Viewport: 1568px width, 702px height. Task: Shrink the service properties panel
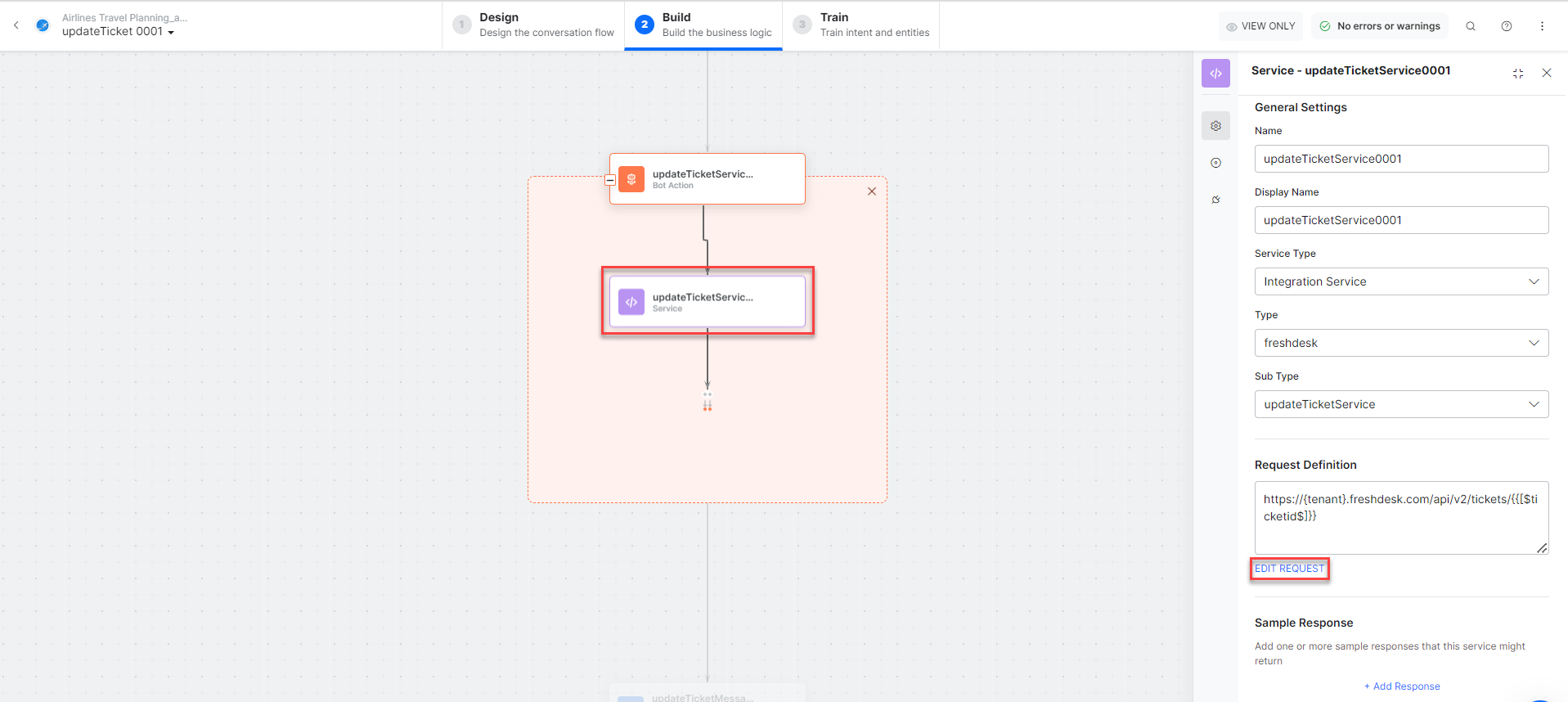(x=1518, y=74)
